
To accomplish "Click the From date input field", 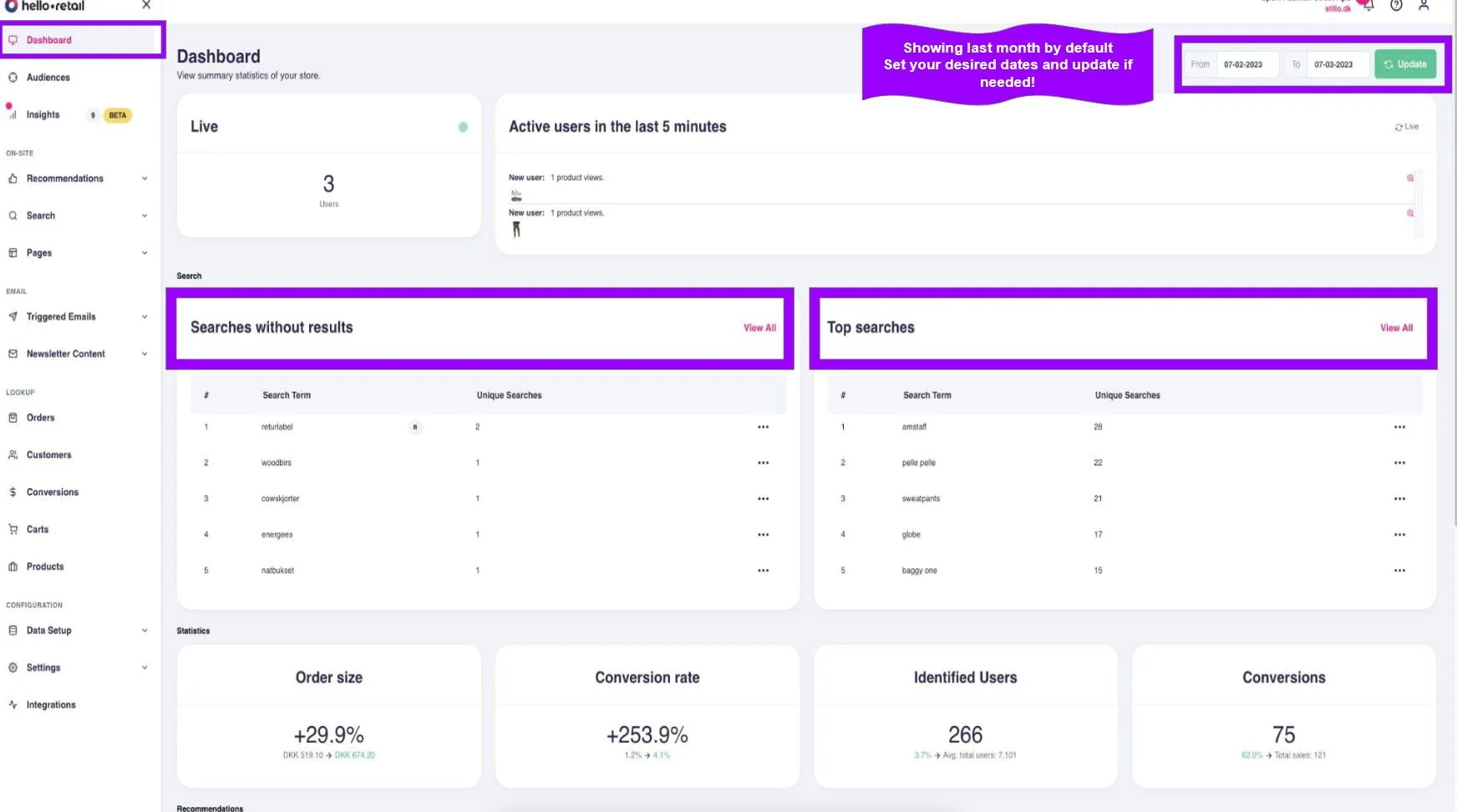I will (1246, 64).
